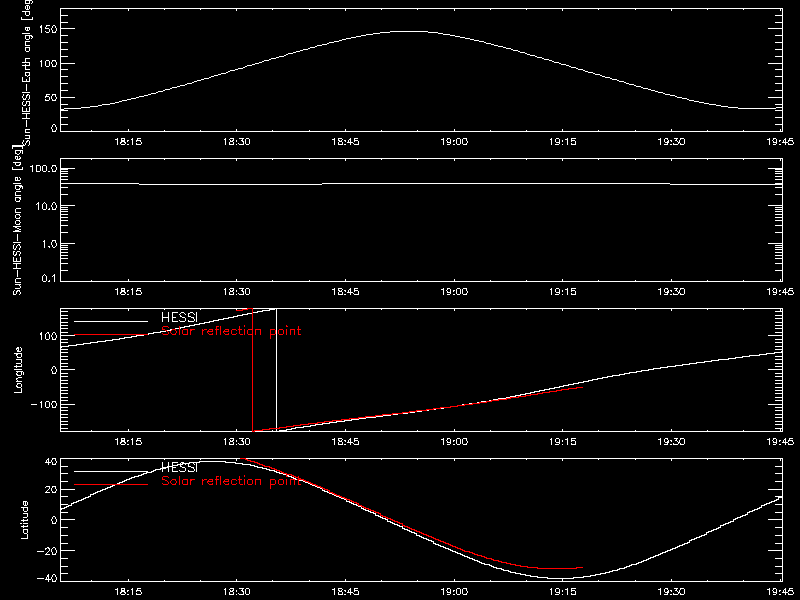Image resolution: width=800 pixels, height=600 pixels.
Task: Click the 0.1 tick on Moon angle plot
Action: (x=49, y=278)
